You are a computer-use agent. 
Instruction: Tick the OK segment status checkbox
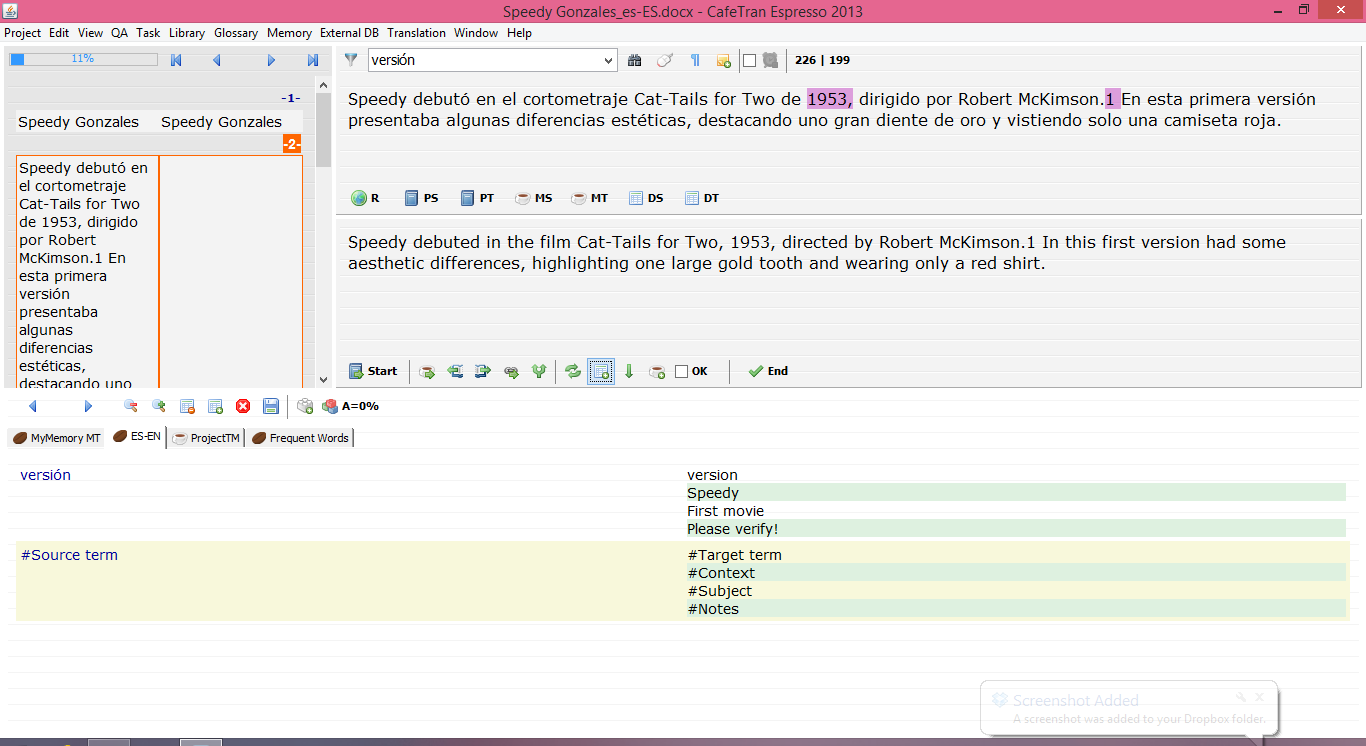click(x=682, y=371)
